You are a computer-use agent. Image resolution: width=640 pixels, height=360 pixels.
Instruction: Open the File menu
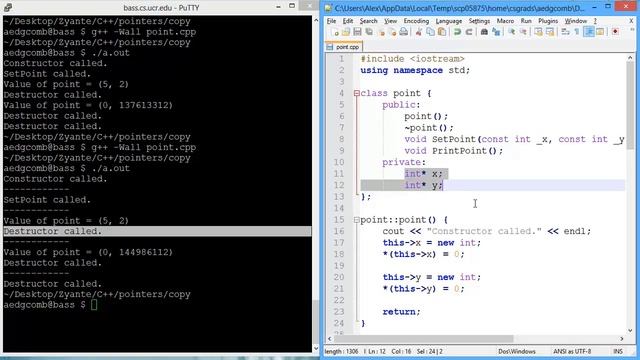331,21
